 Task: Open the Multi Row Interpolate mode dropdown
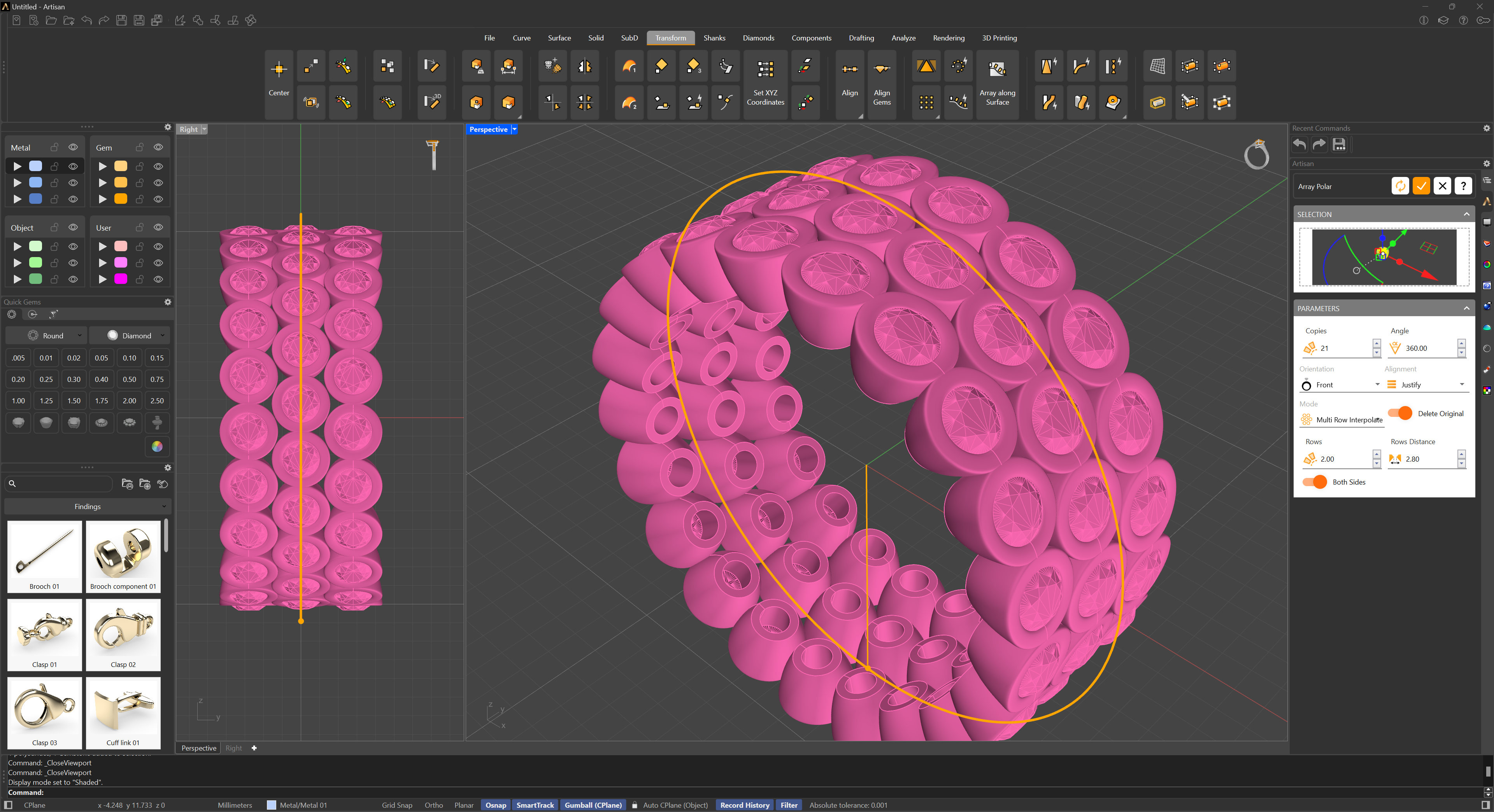point(1341,420)
